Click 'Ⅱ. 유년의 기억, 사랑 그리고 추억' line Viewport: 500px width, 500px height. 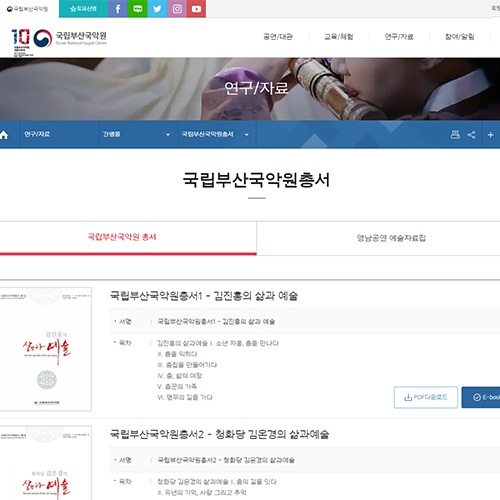(202, 493)
